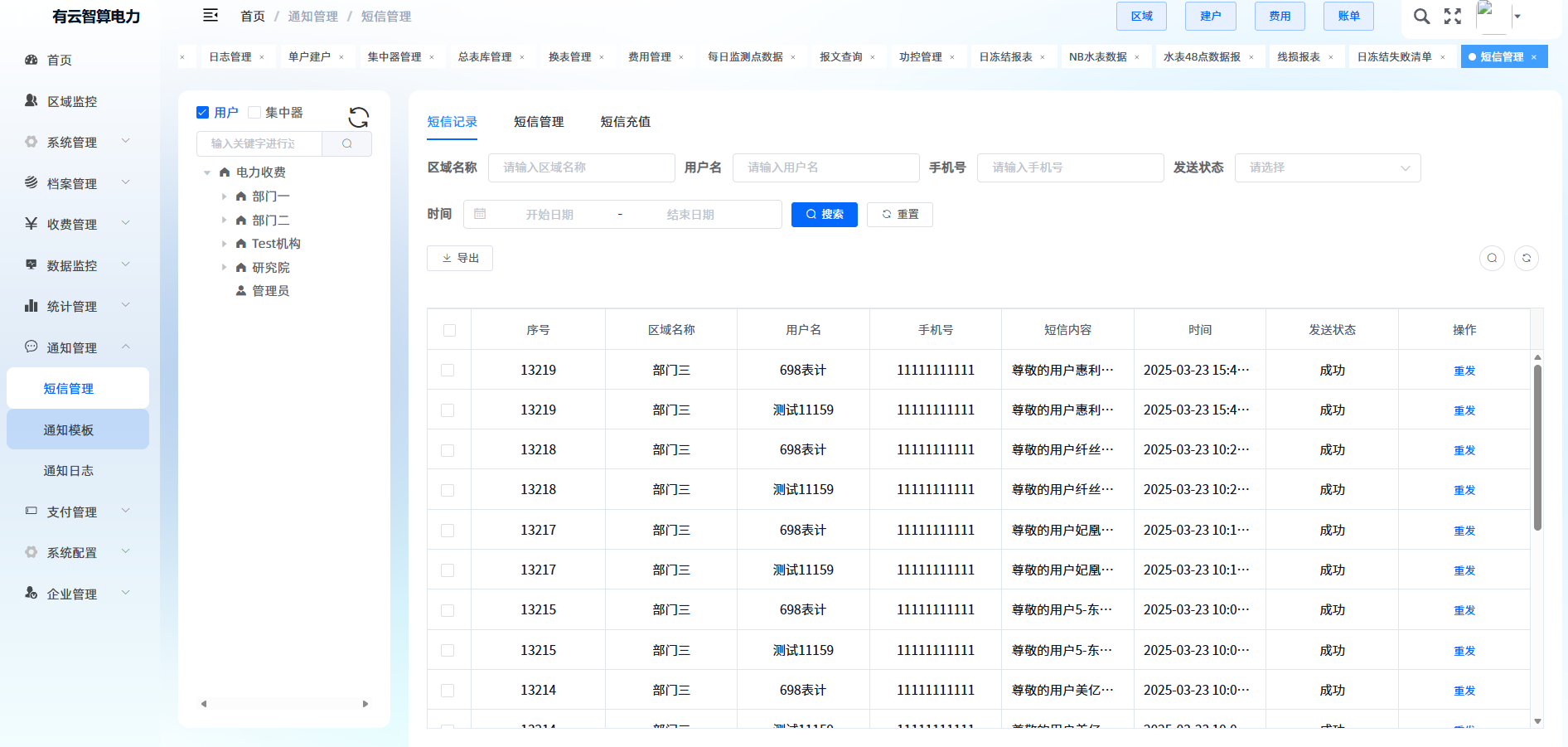This screenshot has height=747, width=1568.
Task: Open 通知日志 in the sidebar menu
Action: coord(69,471)
